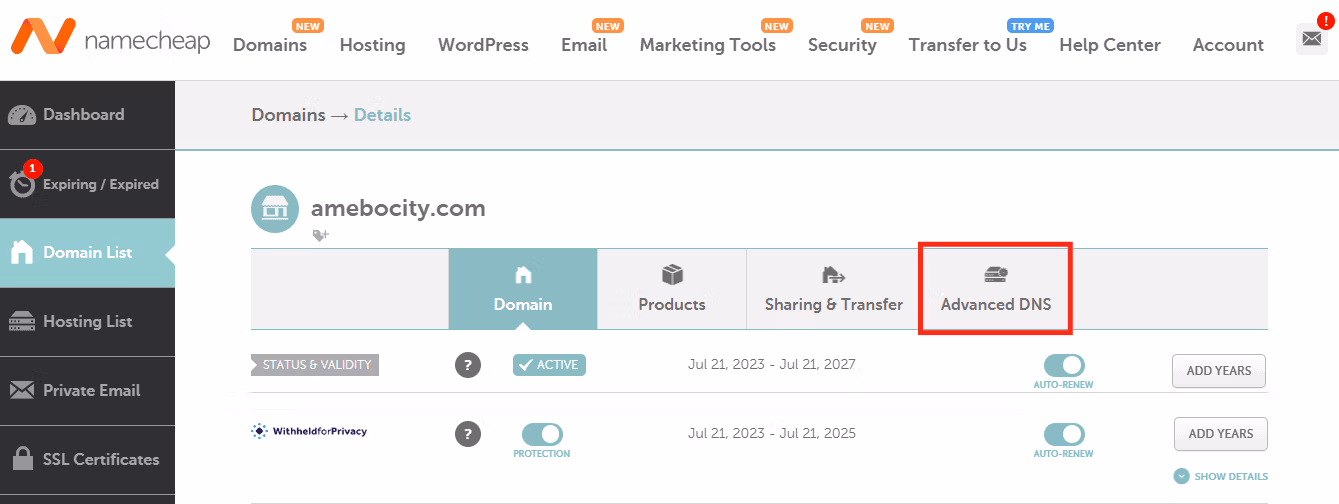Click the Namecheap logo
1339x504 pixels.
110,40
